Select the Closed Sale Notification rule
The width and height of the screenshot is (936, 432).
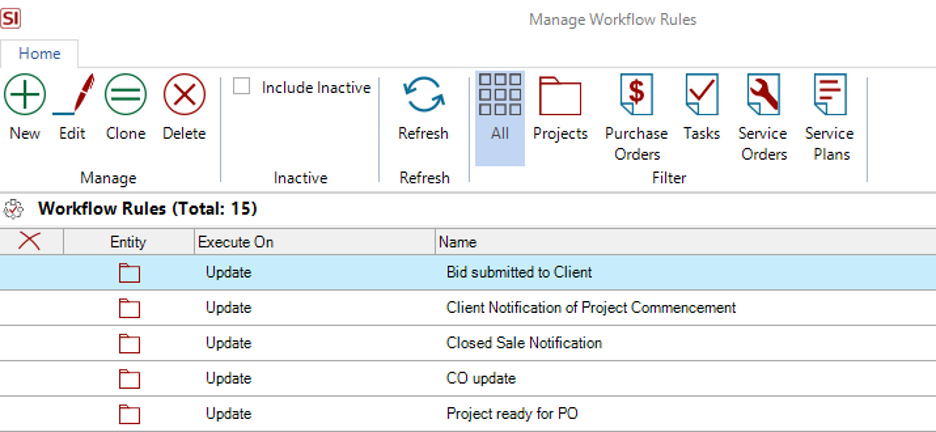click(524, 343)
